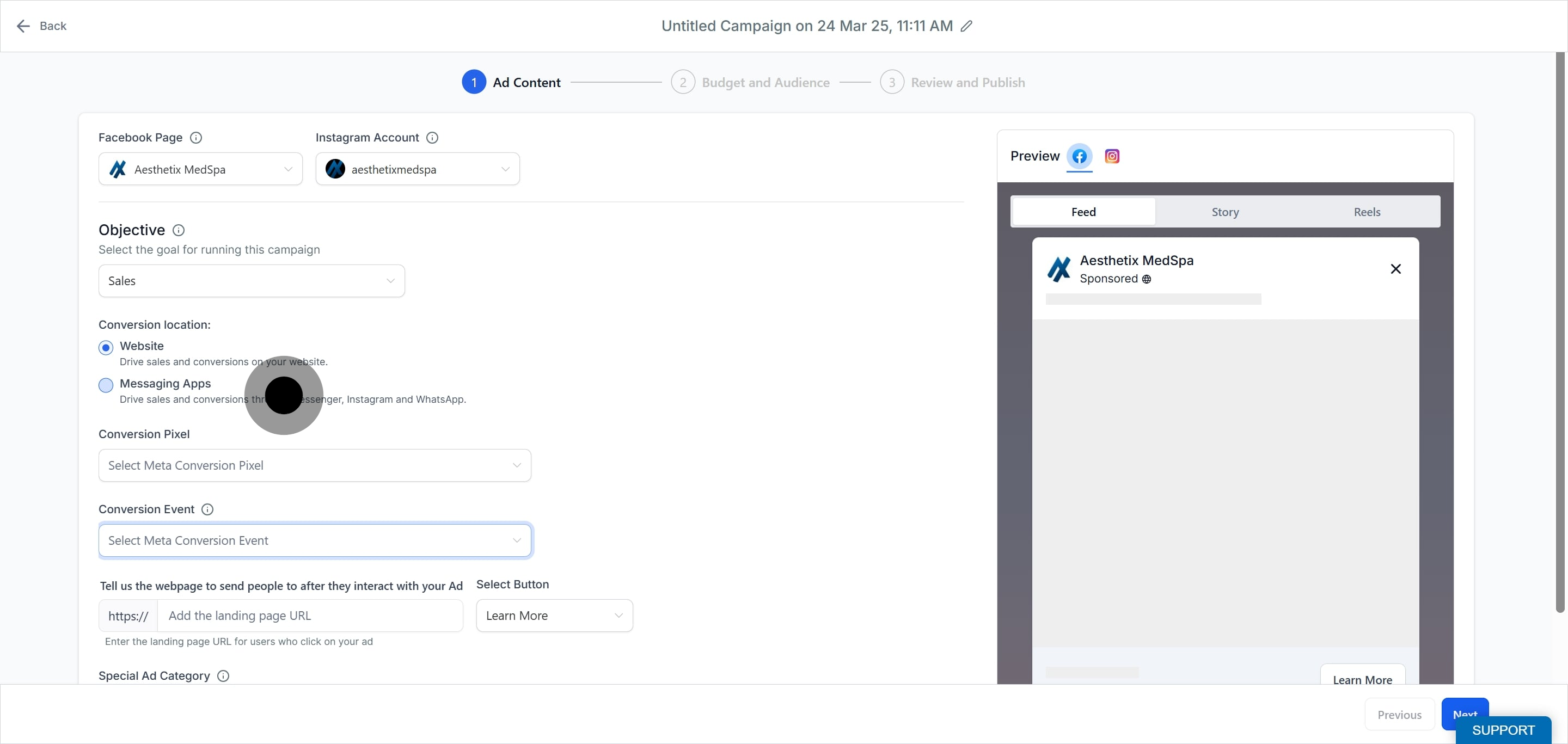Viewport: 1568px width, 744px height.
Task: Click the Aesthetix MedSpa logo in preview
Action: pyautogui.click(x=1059, y=269)
